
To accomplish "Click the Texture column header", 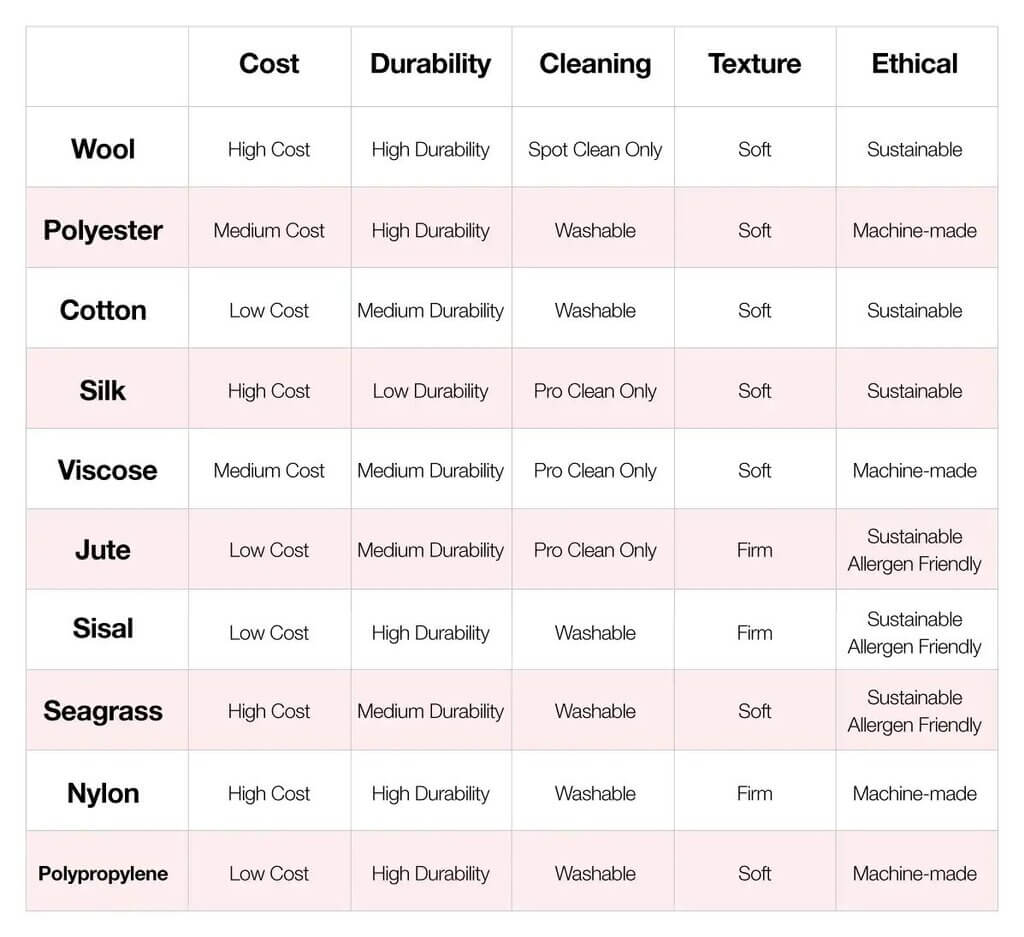I will pos(754,64).
